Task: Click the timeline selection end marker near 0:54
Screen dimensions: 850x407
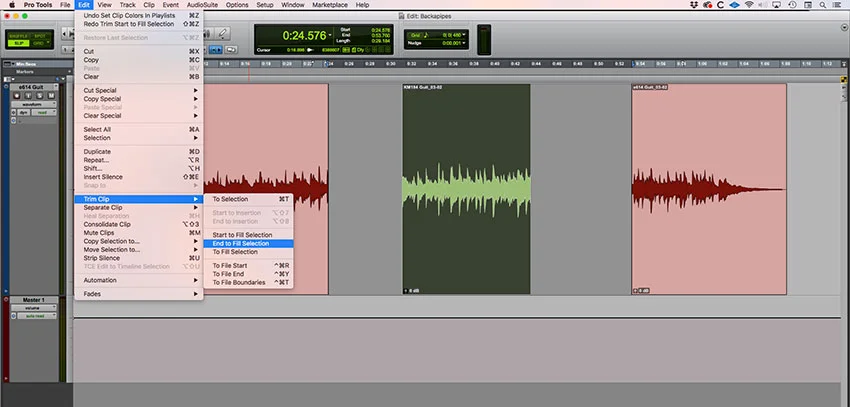Action: pyautogui.click(x=634, y=64)
